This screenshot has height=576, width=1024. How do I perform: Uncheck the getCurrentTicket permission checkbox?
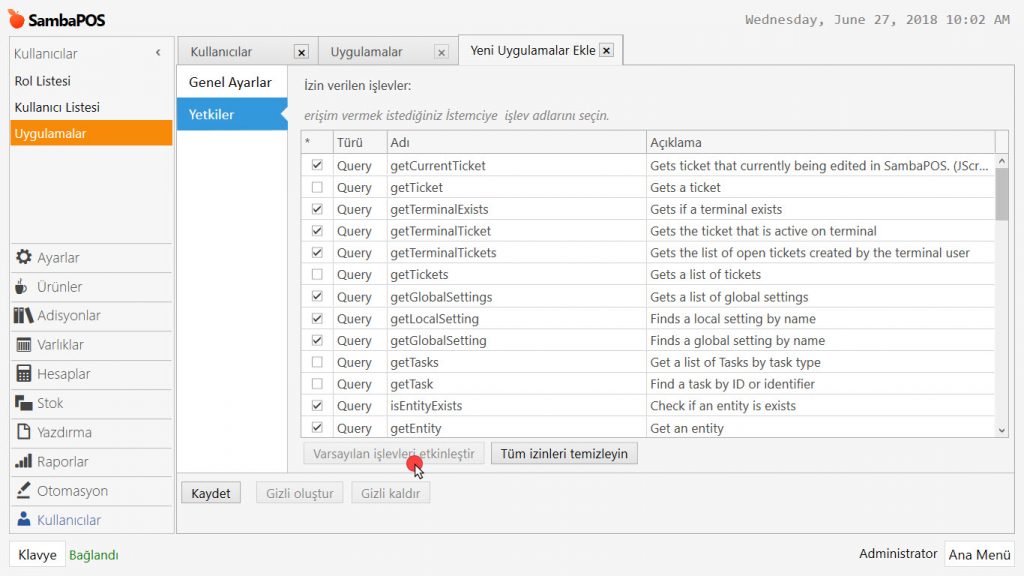(317, 166)
